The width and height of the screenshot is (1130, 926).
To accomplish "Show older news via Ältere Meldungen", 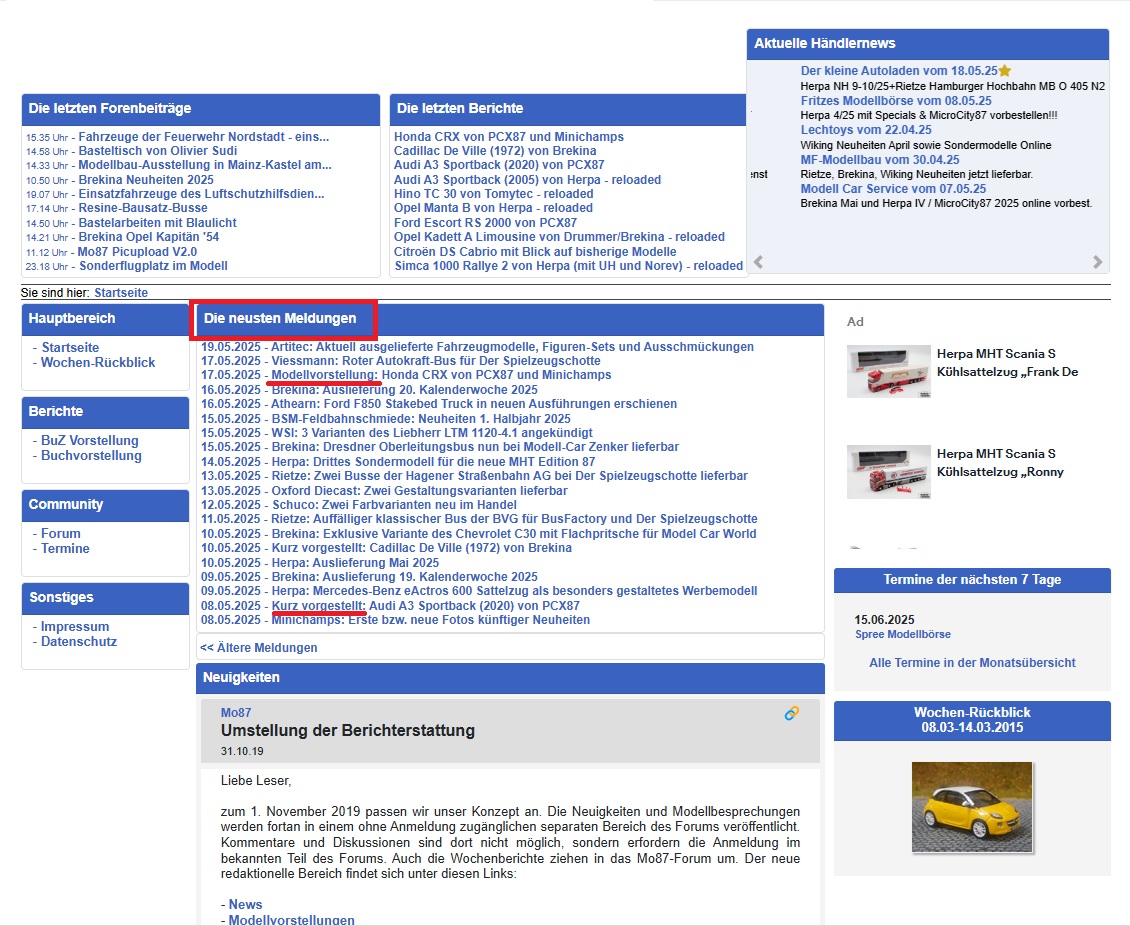I will click(259, 648).
